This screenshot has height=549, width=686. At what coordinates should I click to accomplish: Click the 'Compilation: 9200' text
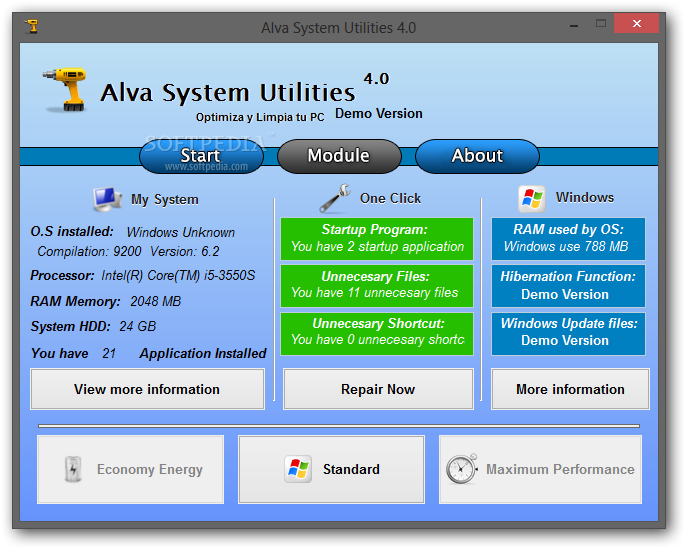point(89,252)
